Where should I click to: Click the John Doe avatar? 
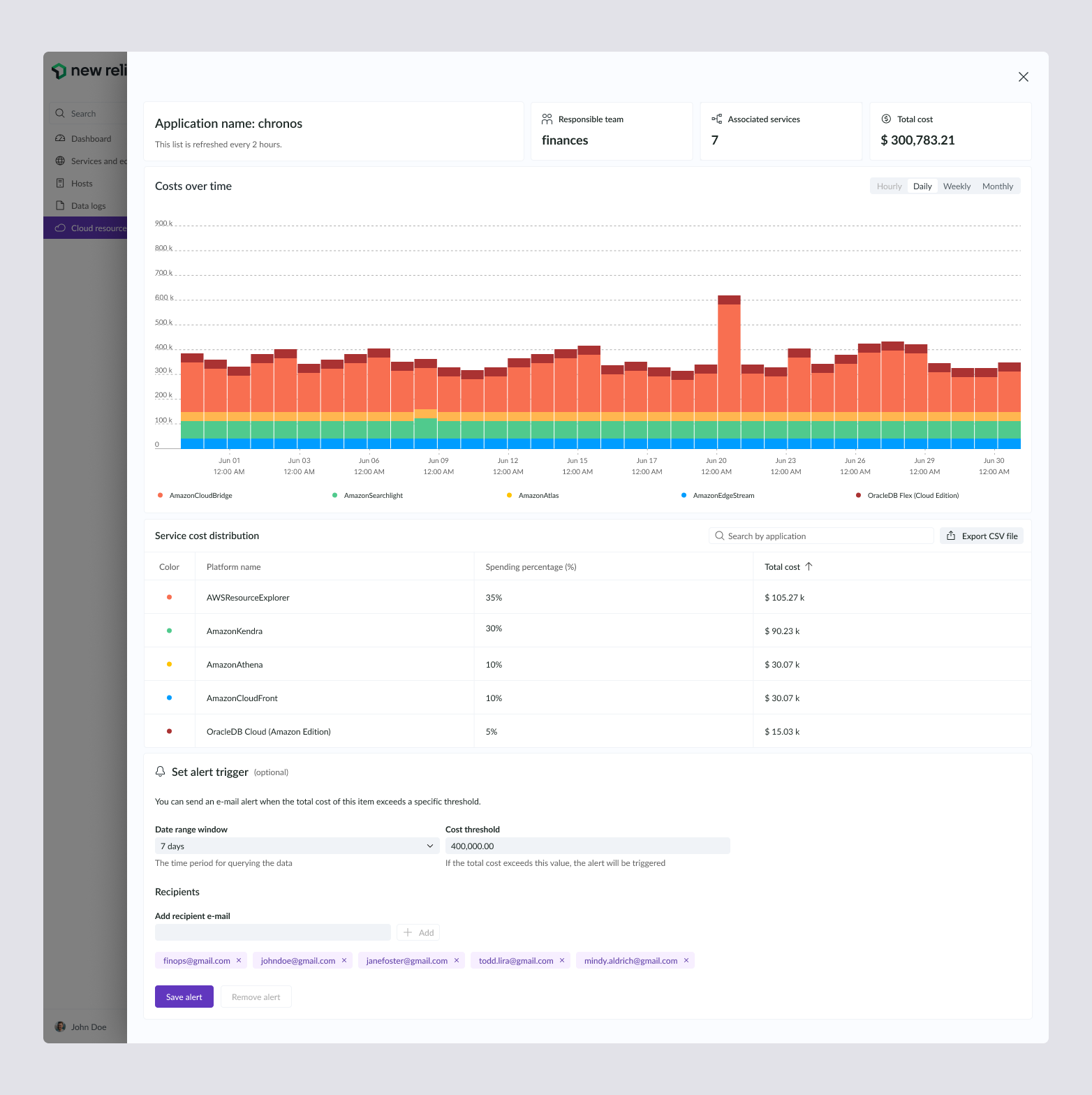(60, 1027)
